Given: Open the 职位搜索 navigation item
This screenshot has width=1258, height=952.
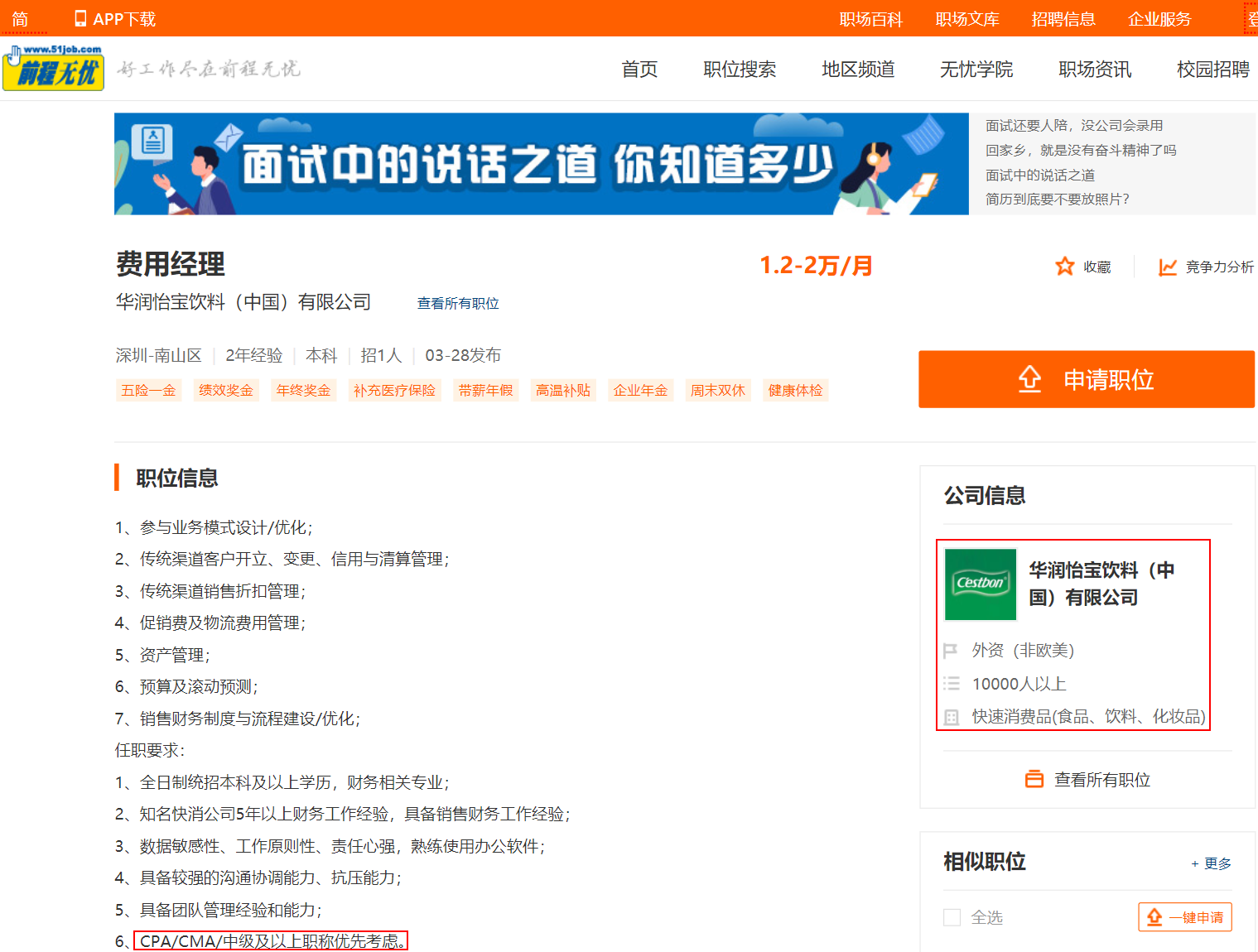Looking at the screenshot, I should [x=740, y=70].
